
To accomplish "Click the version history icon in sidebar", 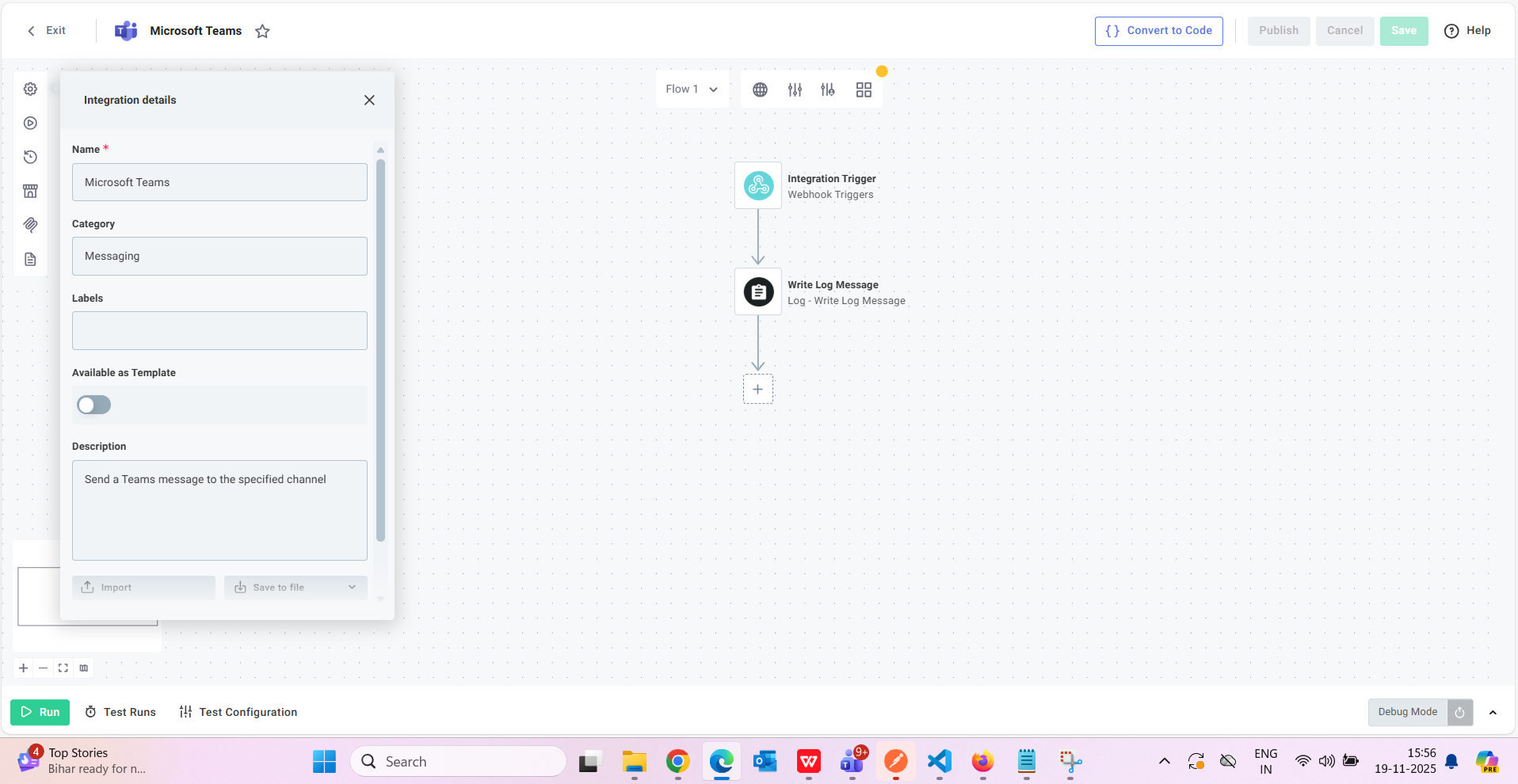I will 30,157.
